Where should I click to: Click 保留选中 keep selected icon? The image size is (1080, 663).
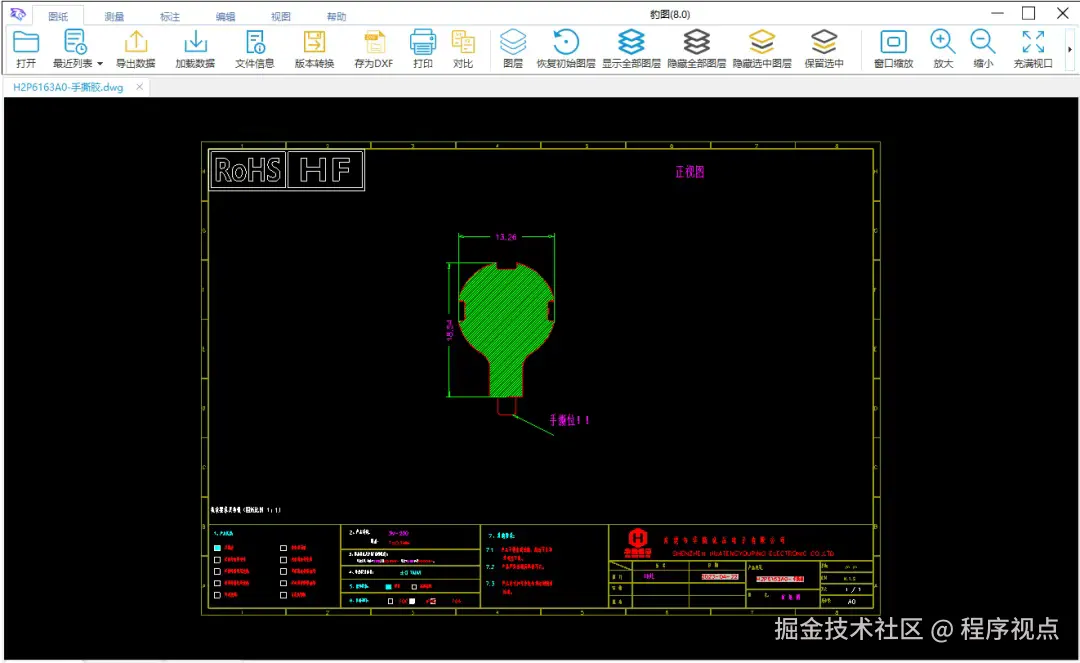pyautogui.click(x=824, y=42)
